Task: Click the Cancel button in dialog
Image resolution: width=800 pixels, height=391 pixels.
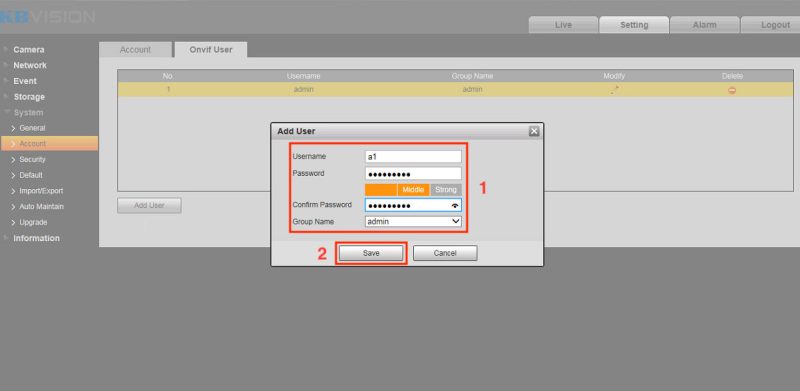Action: (445, 253)
